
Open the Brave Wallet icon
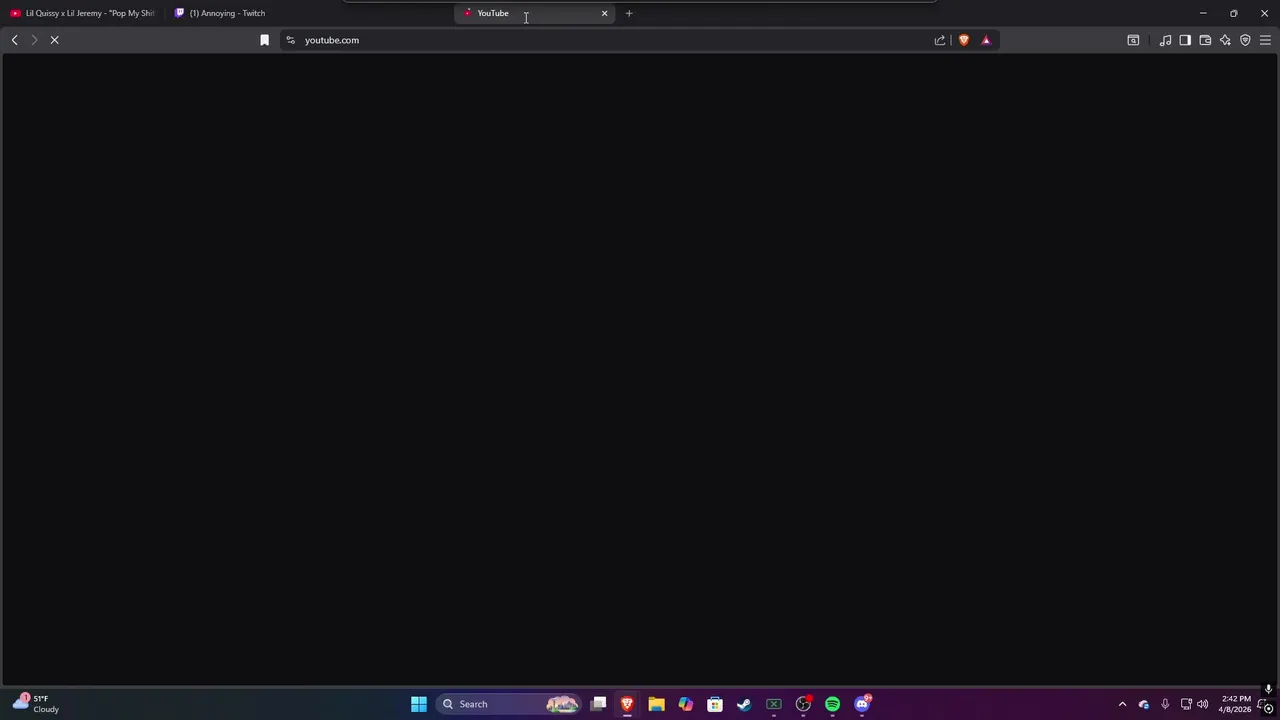(x=1205, y=40)
